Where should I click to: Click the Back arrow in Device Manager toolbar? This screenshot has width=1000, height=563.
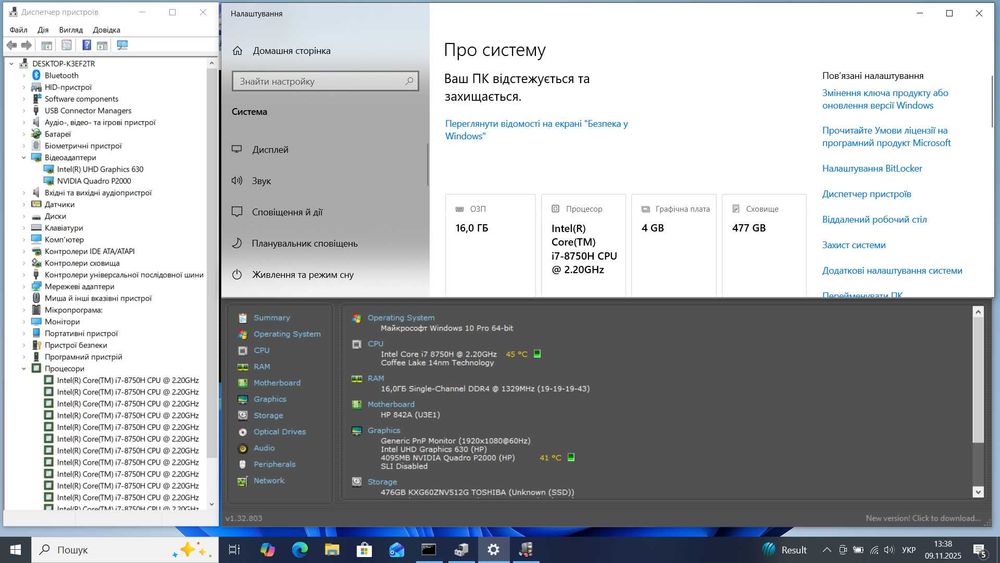coord(11,45)
